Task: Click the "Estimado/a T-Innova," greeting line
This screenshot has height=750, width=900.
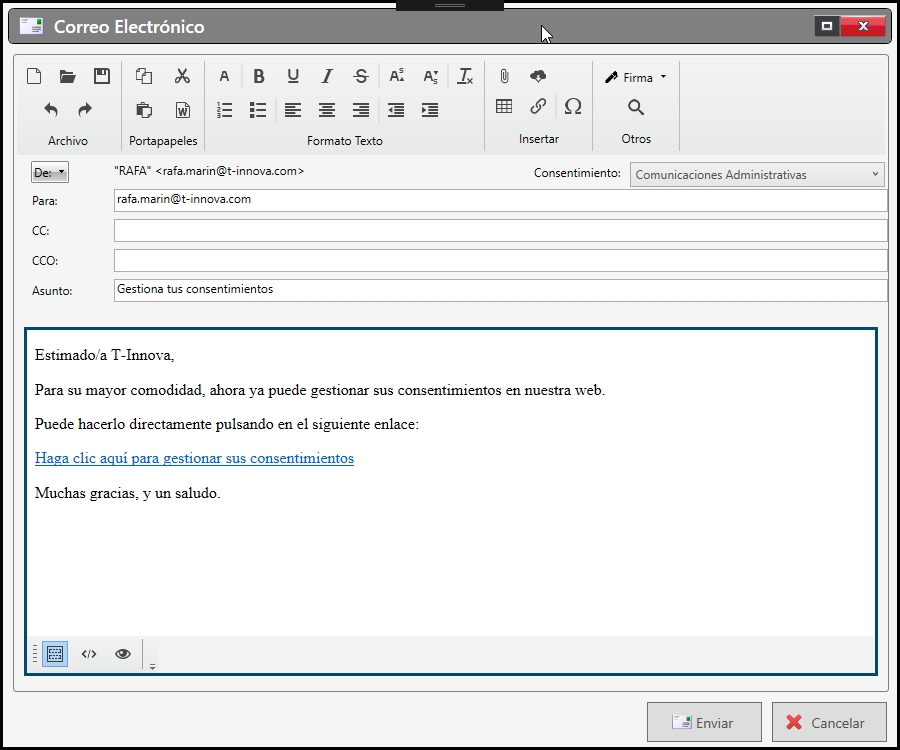Action: 104,355
